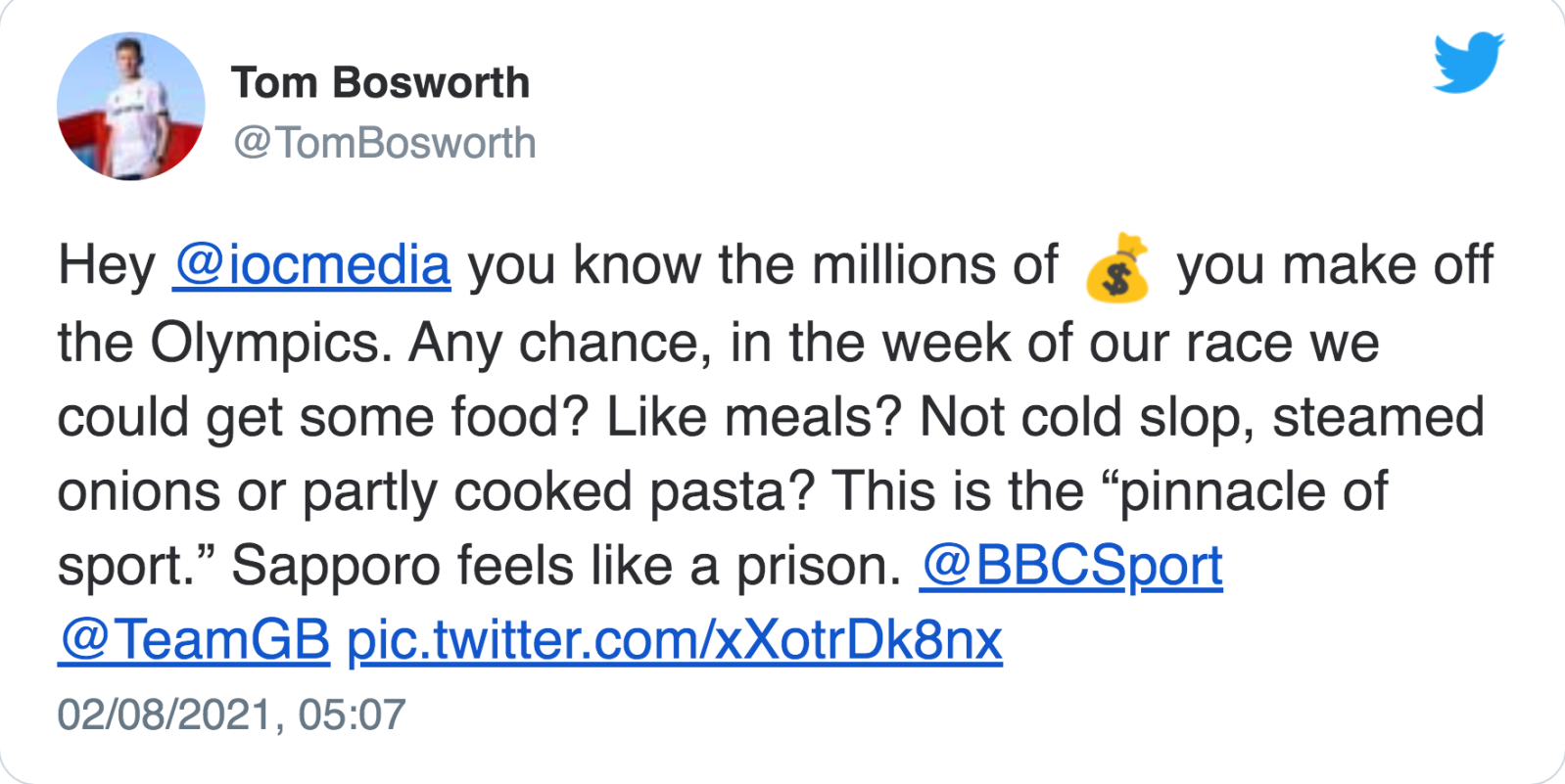The width and height of the screenshot is (1565, 784).
Task: Open the pic.twitter.com/xXotrDk8nx link
Action: pyautogui.click(x=675, y=640)
